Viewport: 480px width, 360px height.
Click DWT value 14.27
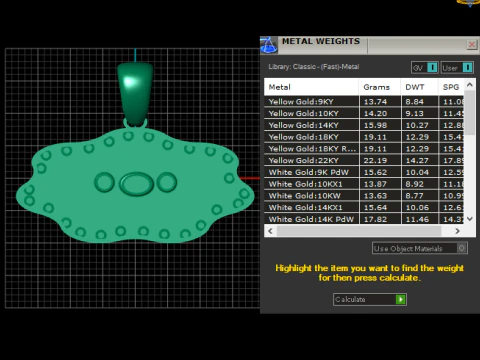417,160
